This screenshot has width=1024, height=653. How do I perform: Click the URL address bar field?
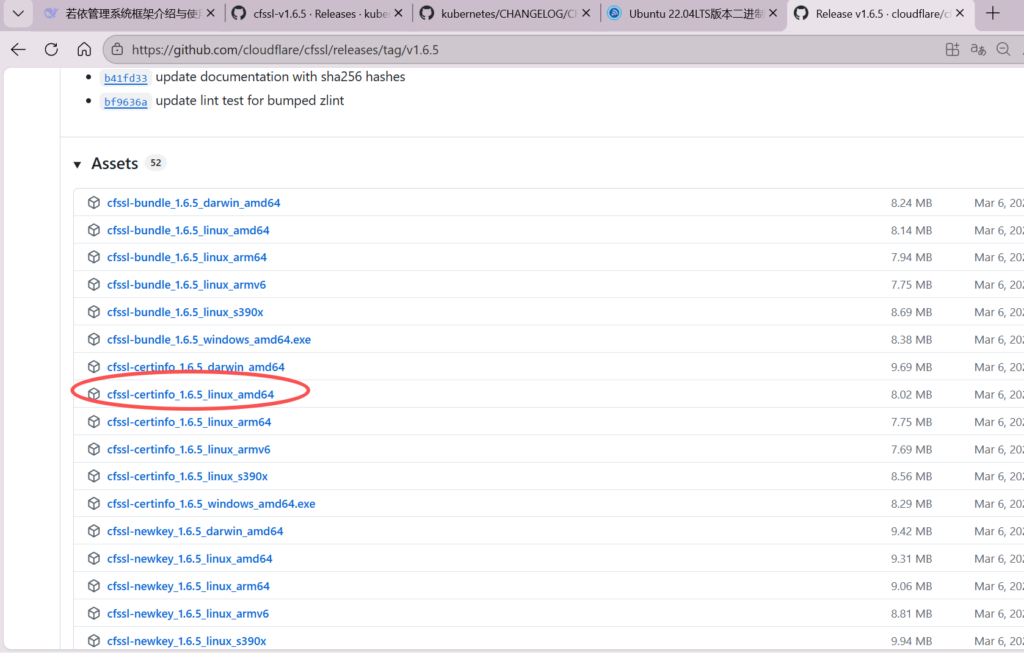pyautogui.click(x=500, y=49)
